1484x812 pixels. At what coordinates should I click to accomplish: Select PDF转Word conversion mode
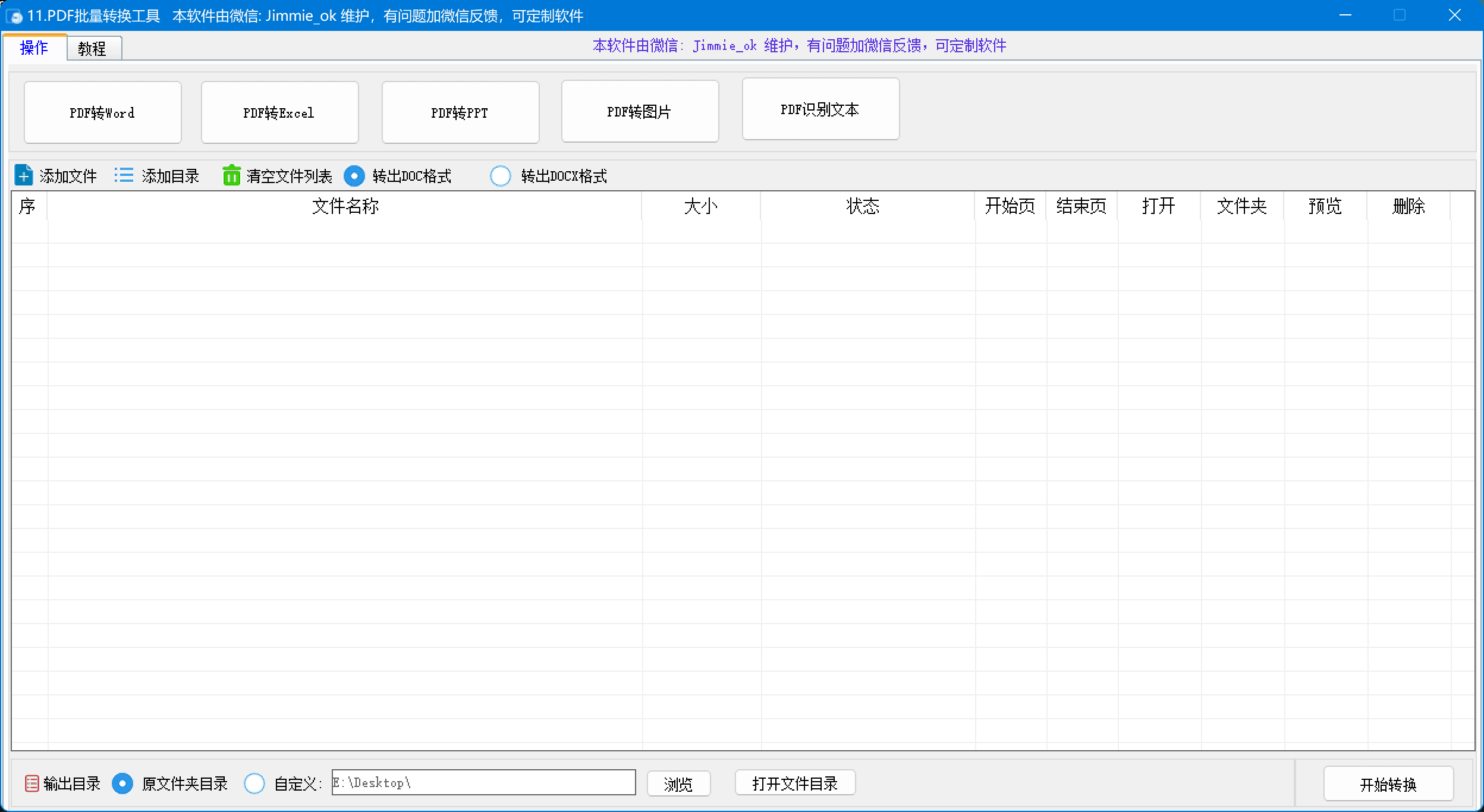[102, 112]
